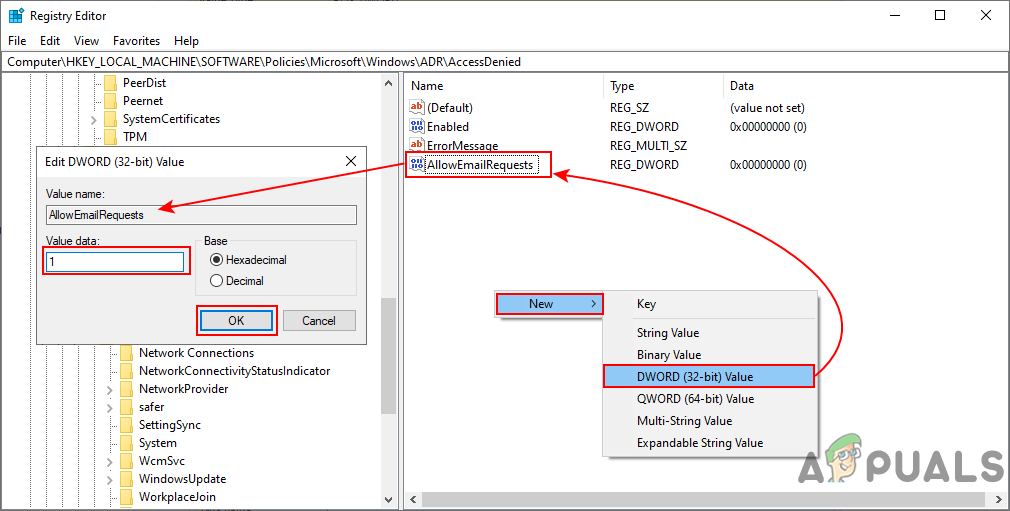
Task: Close the Edit DWORD dialog with X
Action: click(351, 162)
